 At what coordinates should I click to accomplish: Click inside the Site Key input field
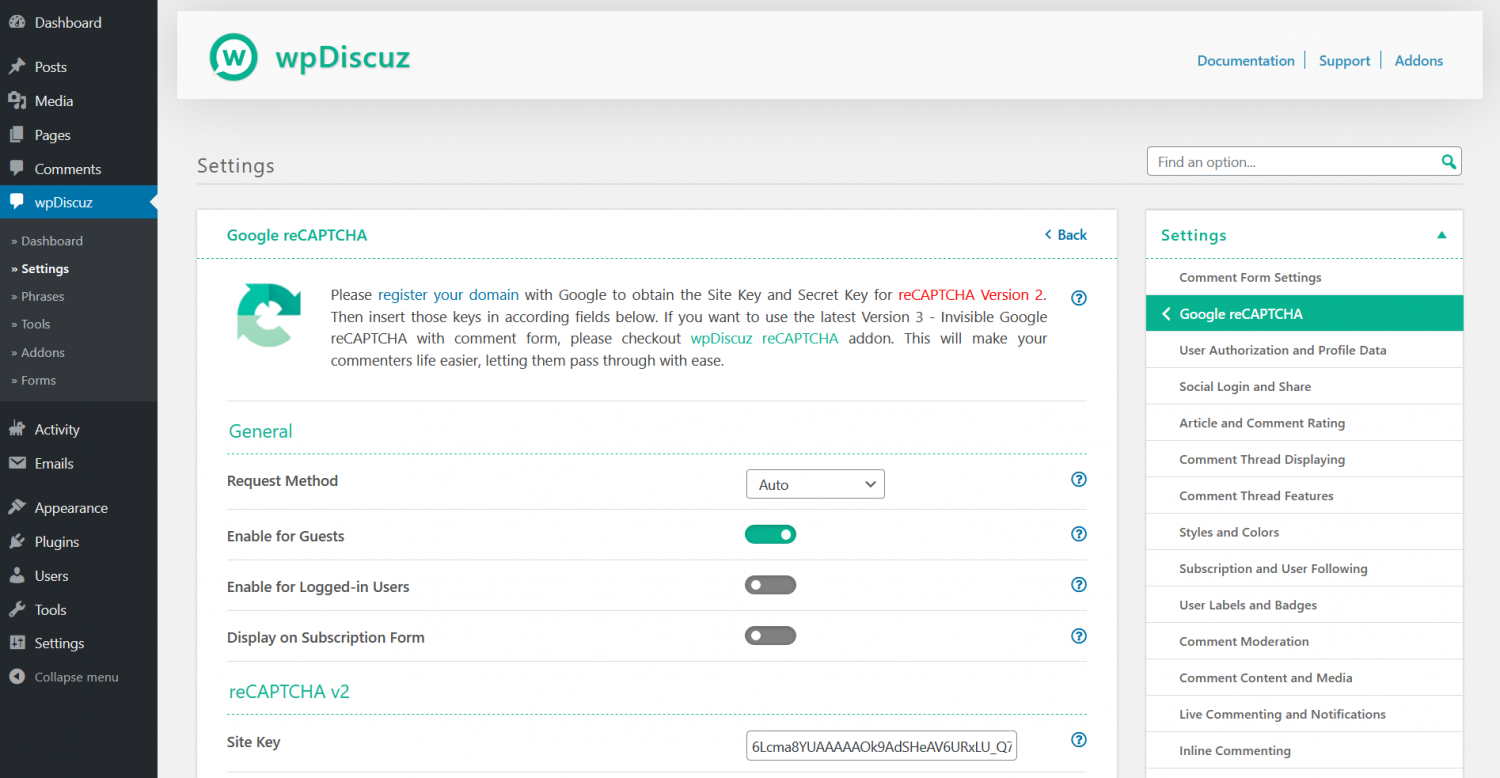pos(880,745)
